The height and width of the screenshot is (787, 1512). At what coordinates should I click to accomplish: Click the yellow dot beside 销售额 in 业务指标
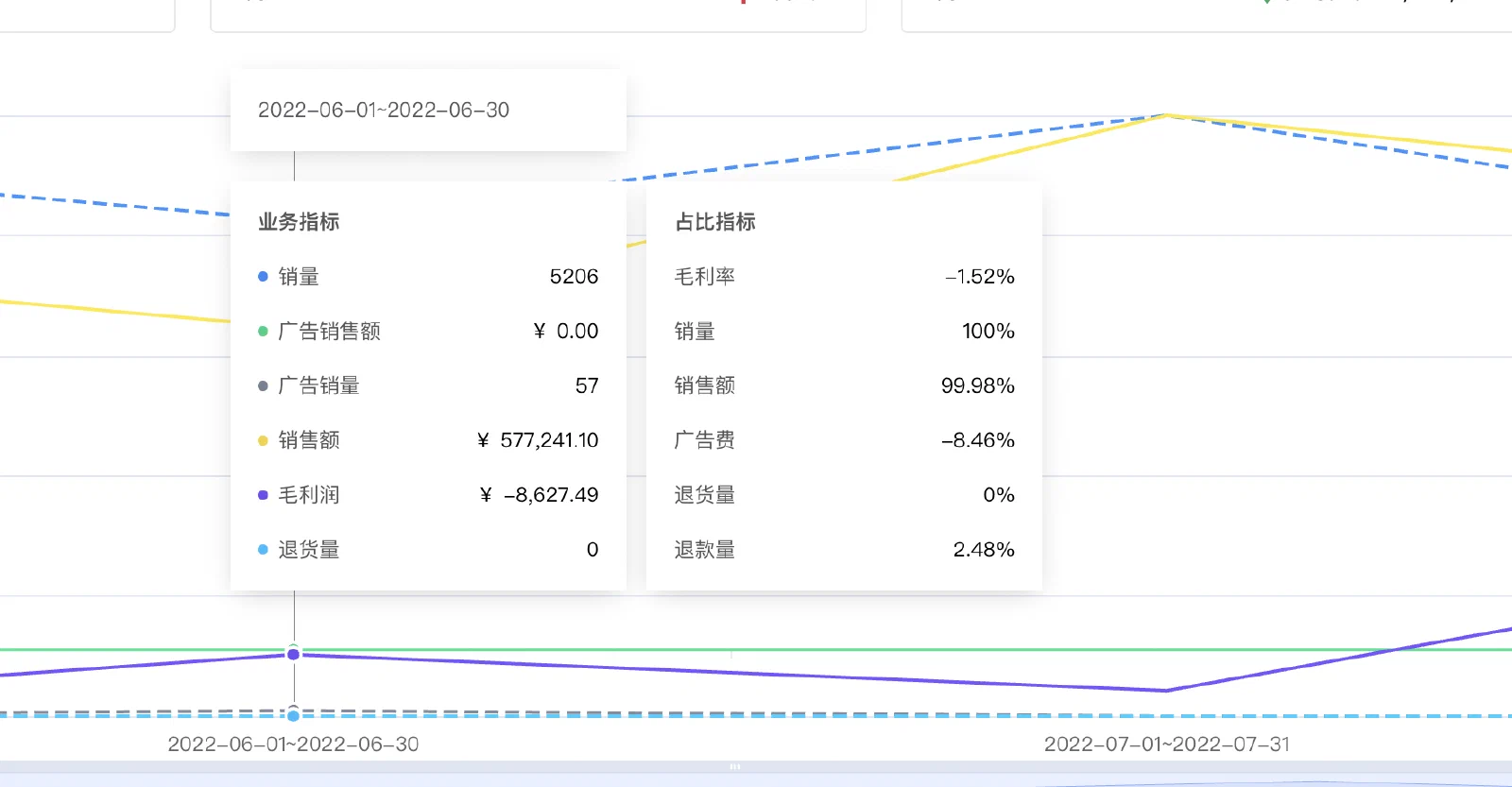click(x=263, y=440)
